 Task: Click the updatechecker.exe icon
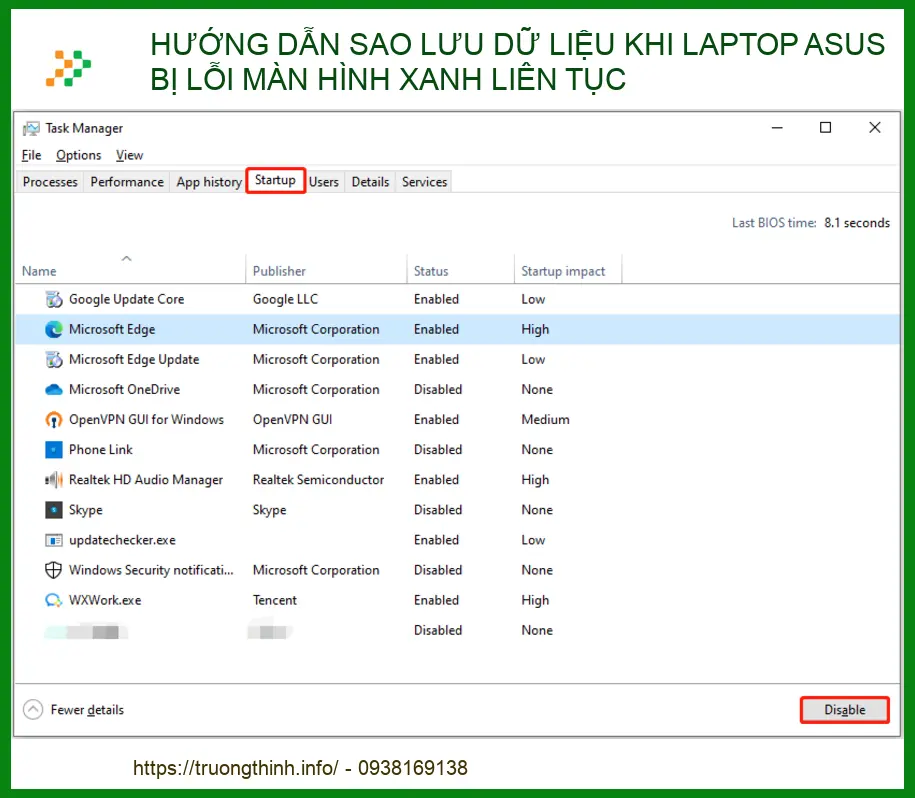(x=54, y=540)
